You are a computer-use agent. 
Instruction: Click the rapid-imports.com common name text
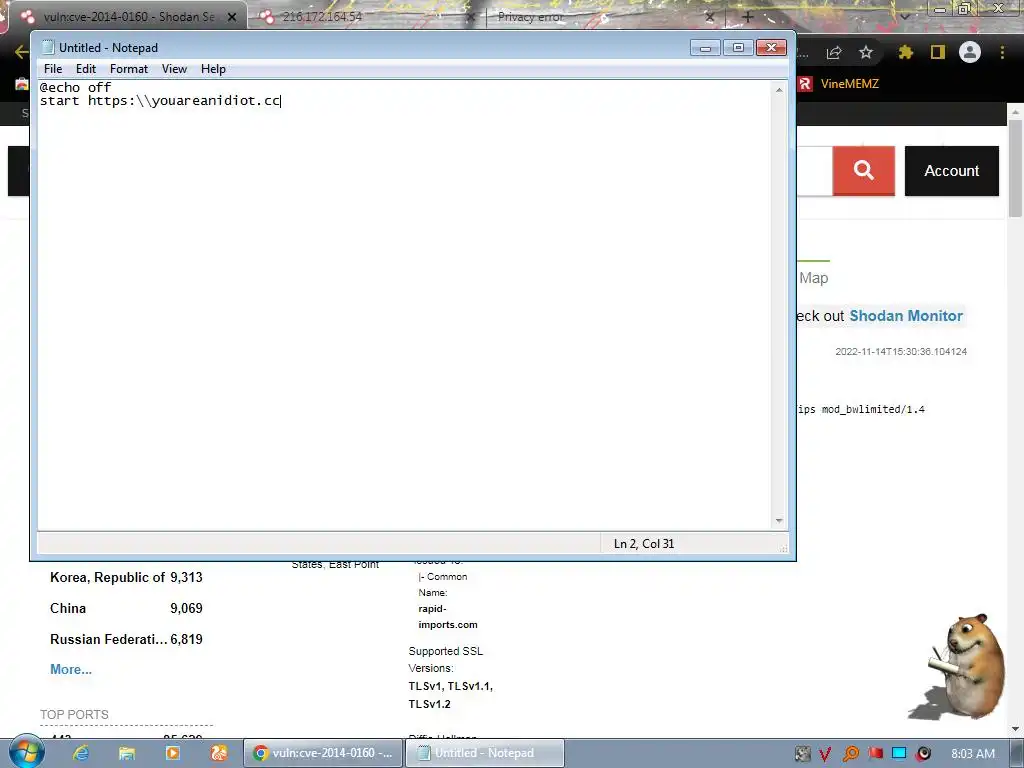pos(448,616)
